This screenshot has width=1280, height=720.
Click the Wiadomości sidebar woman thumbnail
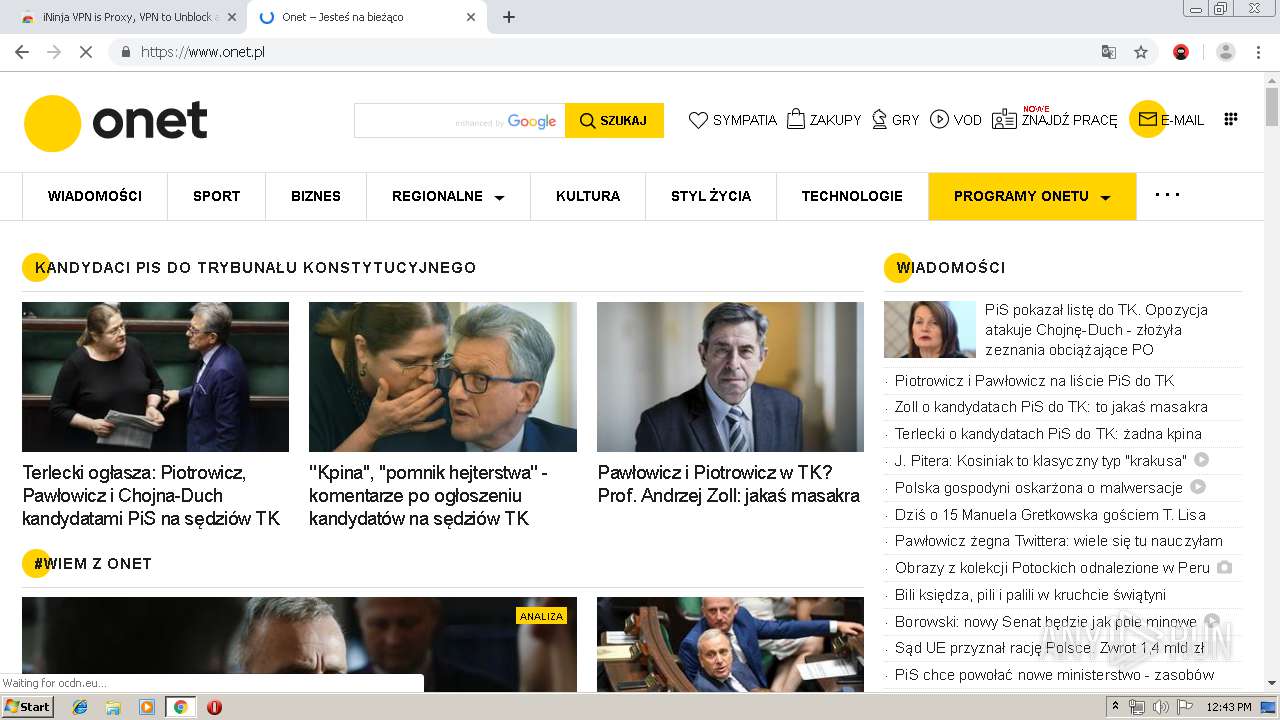coord(930,329)
